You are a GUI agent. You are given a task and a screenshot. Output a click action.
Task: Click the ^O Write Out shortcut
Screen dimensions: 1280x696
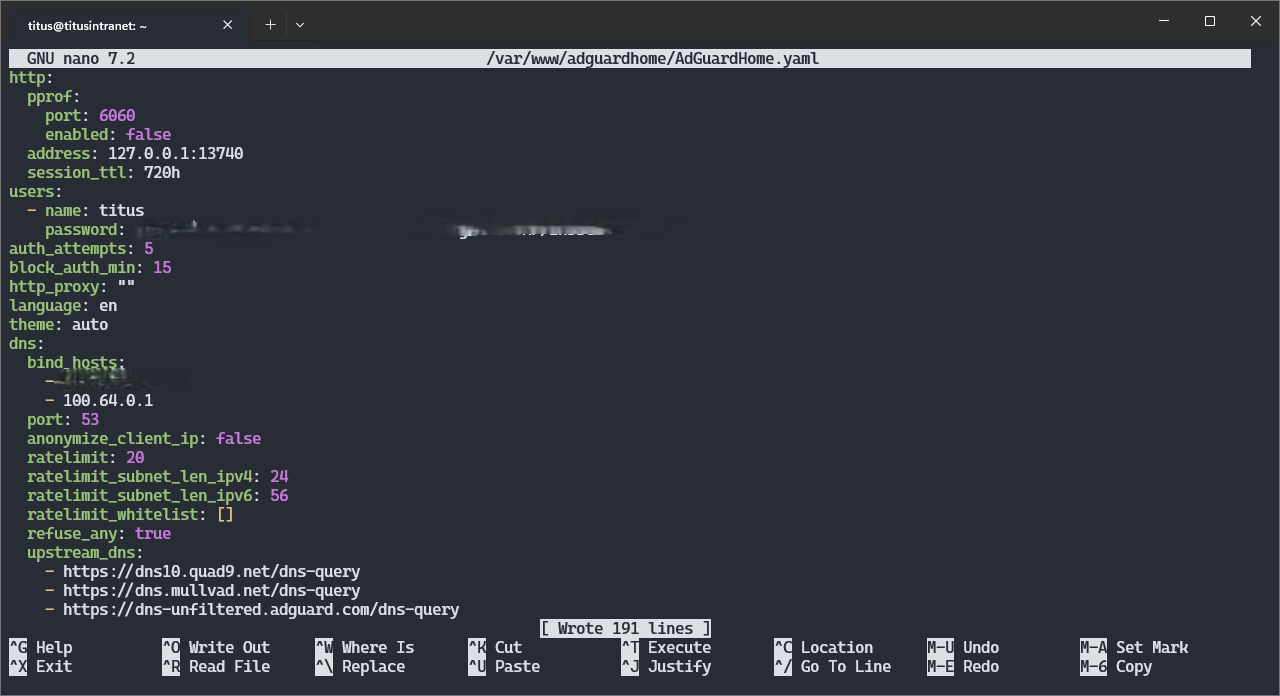coord(216,647)
